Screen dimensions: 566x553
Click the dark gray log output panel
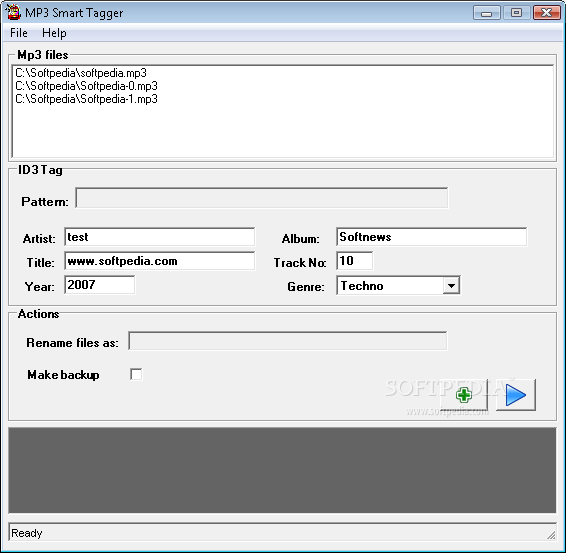point(282,470)
